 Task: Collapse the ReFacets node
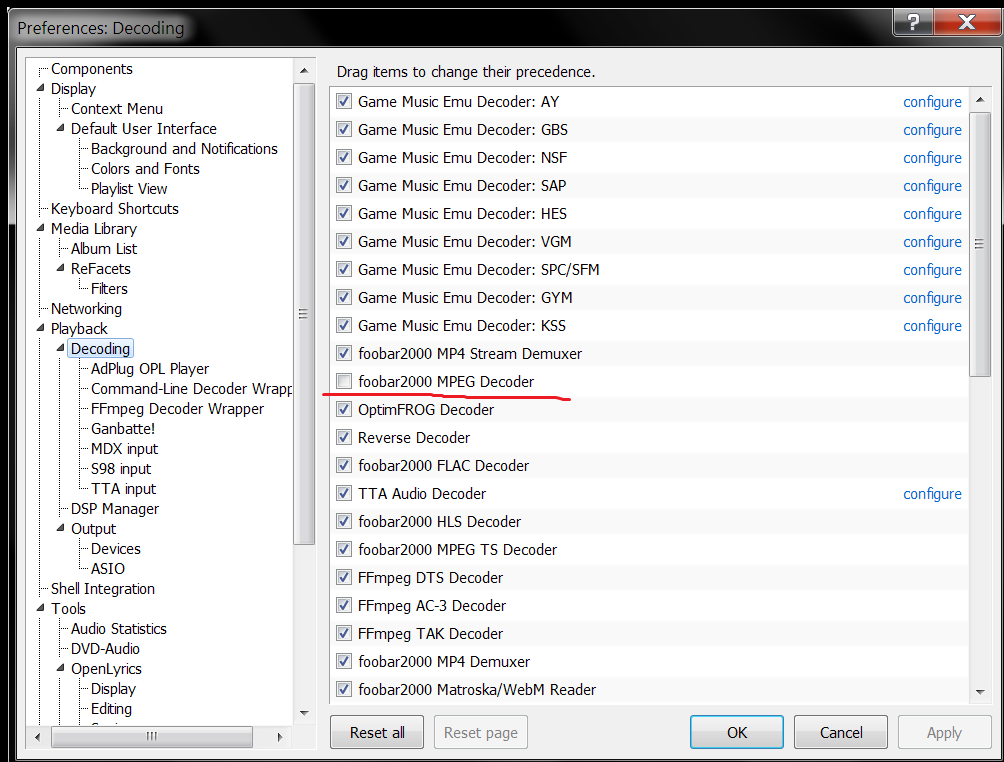pyautogui.click(x=61, y=268)
